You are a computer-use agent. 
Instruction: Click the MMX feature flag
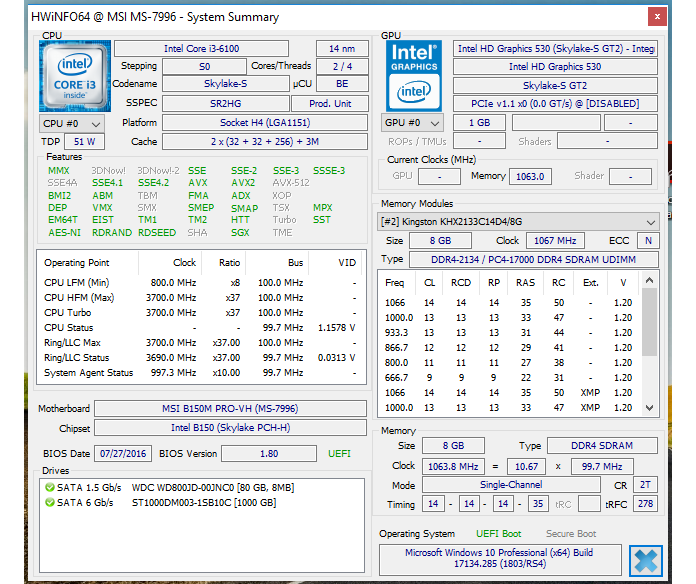59,170
